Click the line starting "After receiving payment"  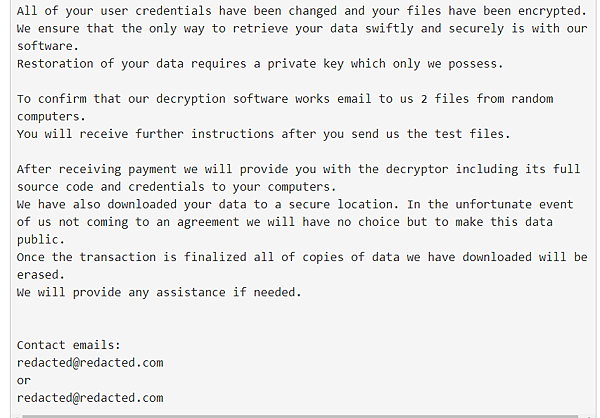click(298, 169)
